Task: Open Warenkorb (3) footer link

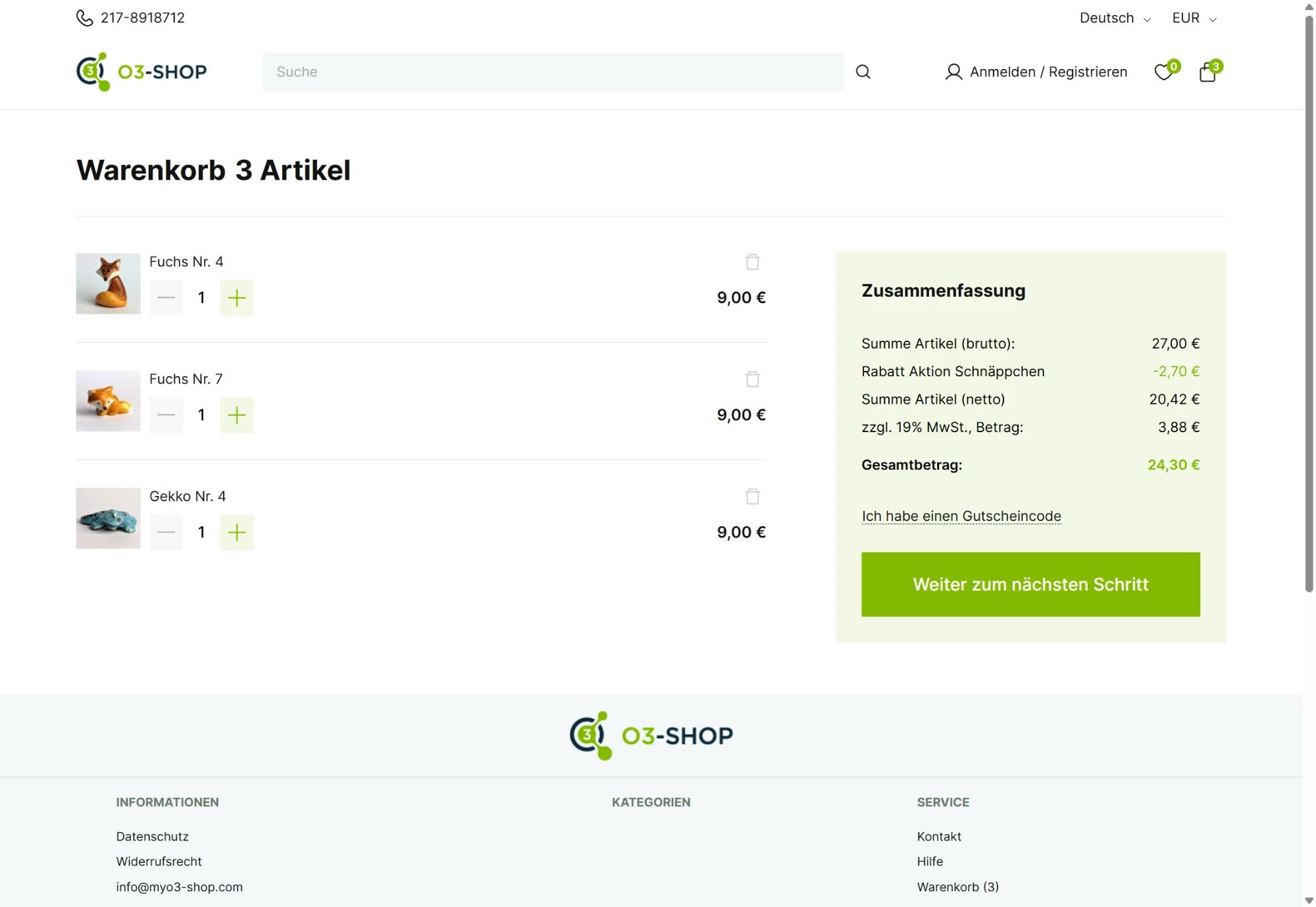Action: 958,887
